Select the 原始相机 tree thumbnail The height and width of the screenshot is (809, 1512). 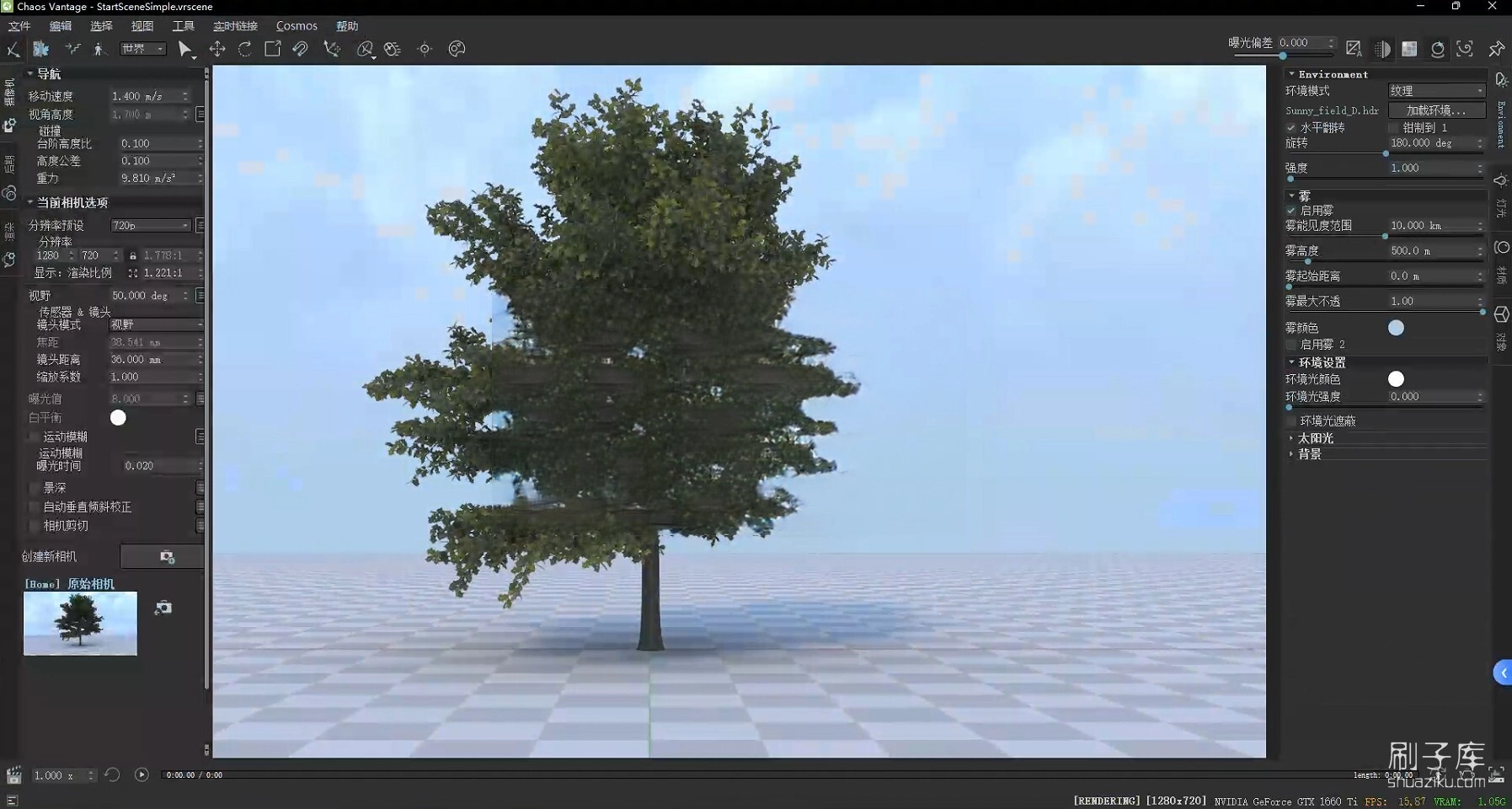click(80, 624)
